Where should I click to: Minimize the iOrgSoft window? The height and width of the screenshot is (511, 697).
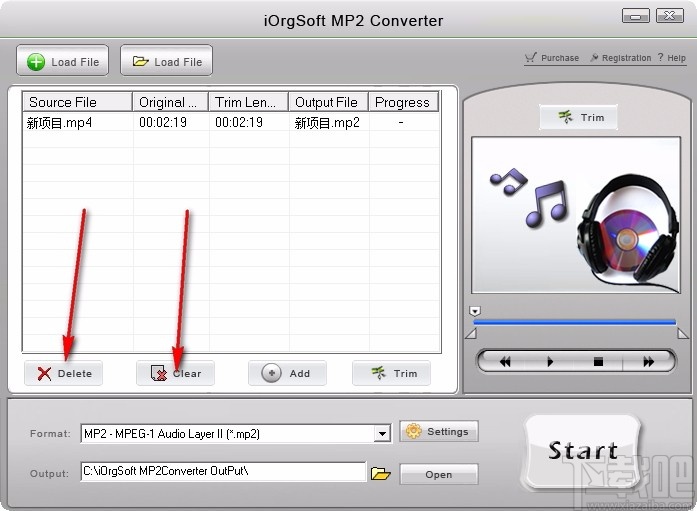(635, 16)
